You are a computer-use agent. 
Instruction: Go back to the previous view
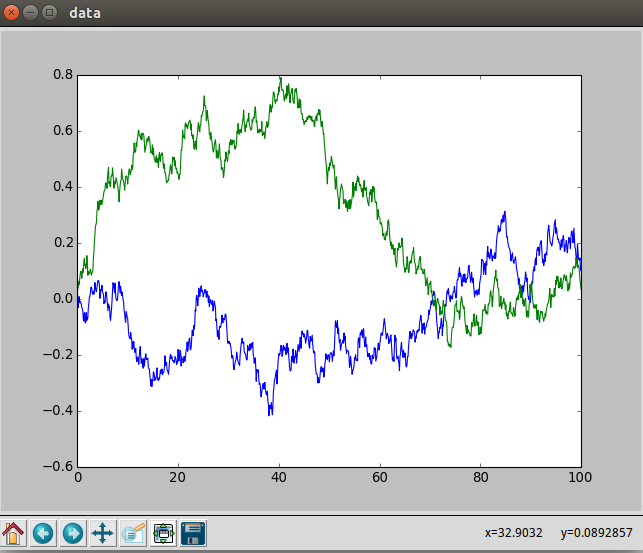point(43,533)
